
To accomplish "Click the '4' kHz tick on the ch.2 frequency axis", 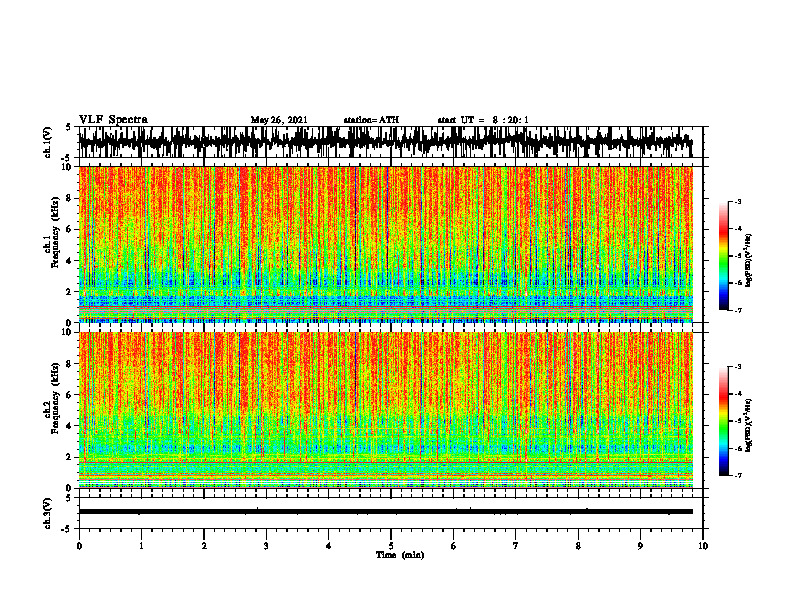I will click(70, 426).
